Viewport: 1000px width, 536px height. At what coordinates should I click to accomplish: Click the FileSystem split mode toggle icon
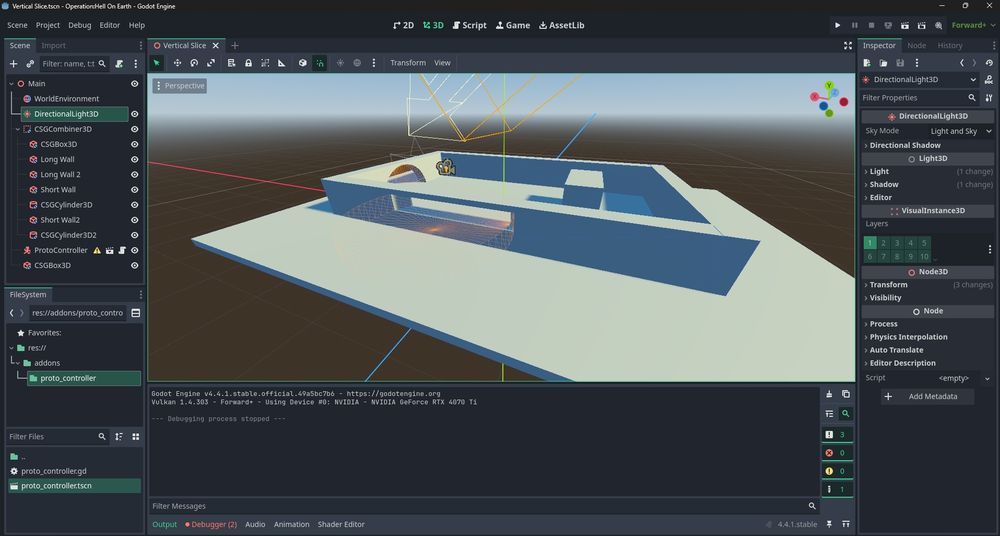click(136, 313)
